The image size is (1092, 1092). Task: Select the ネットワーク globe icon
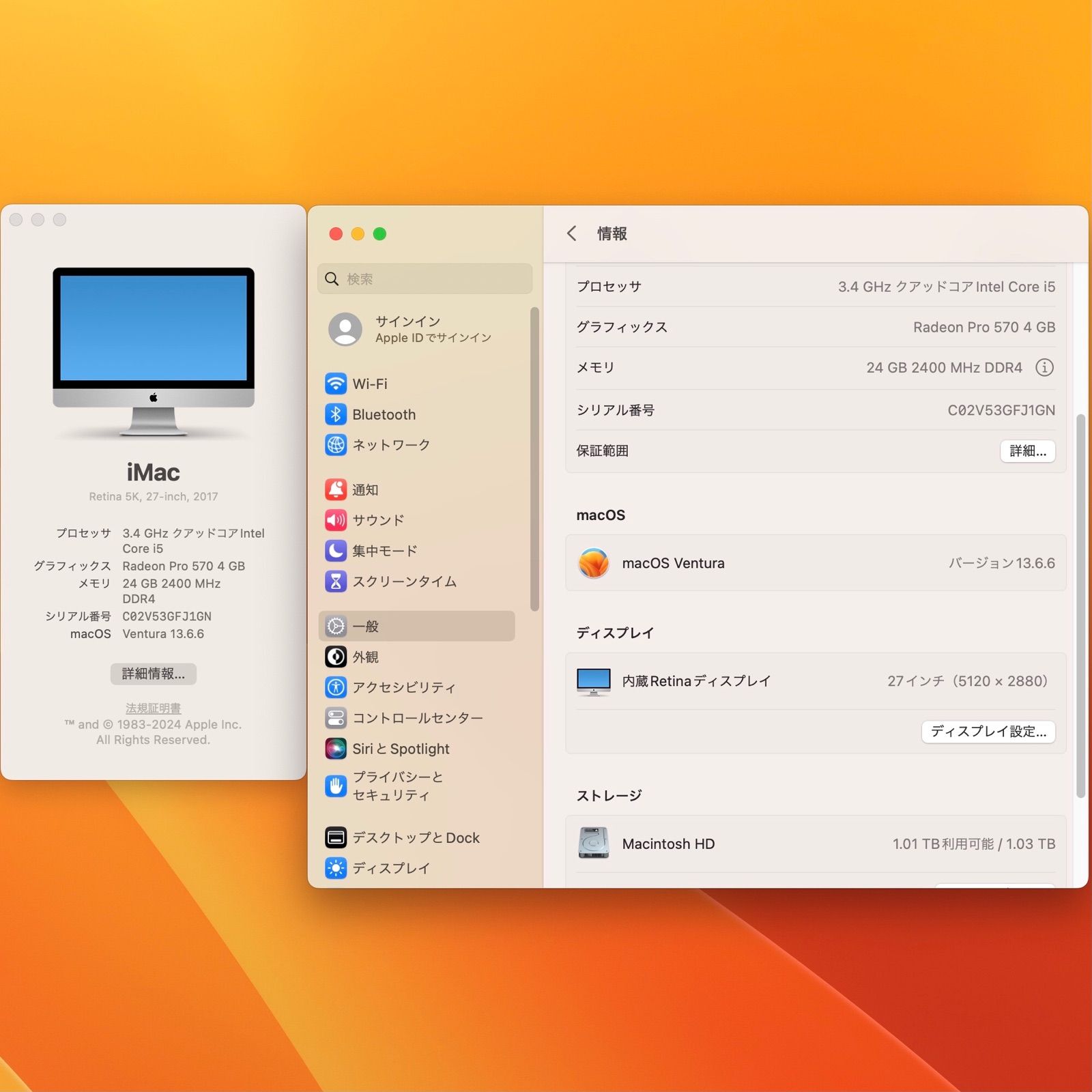click(335, 445)
